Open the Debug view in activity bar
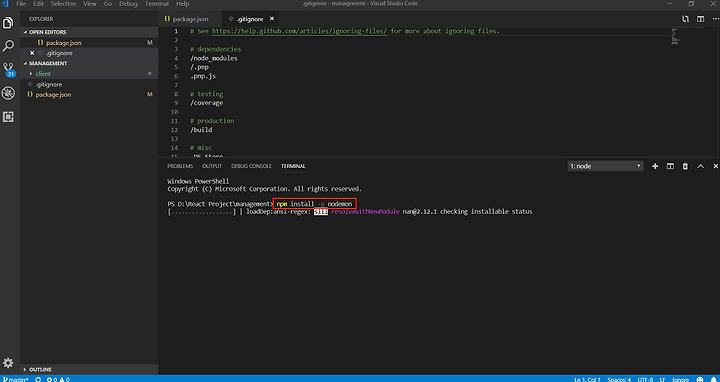Image resolution: width=720 pixels, height=382 pixels. (x=8, y=93)
